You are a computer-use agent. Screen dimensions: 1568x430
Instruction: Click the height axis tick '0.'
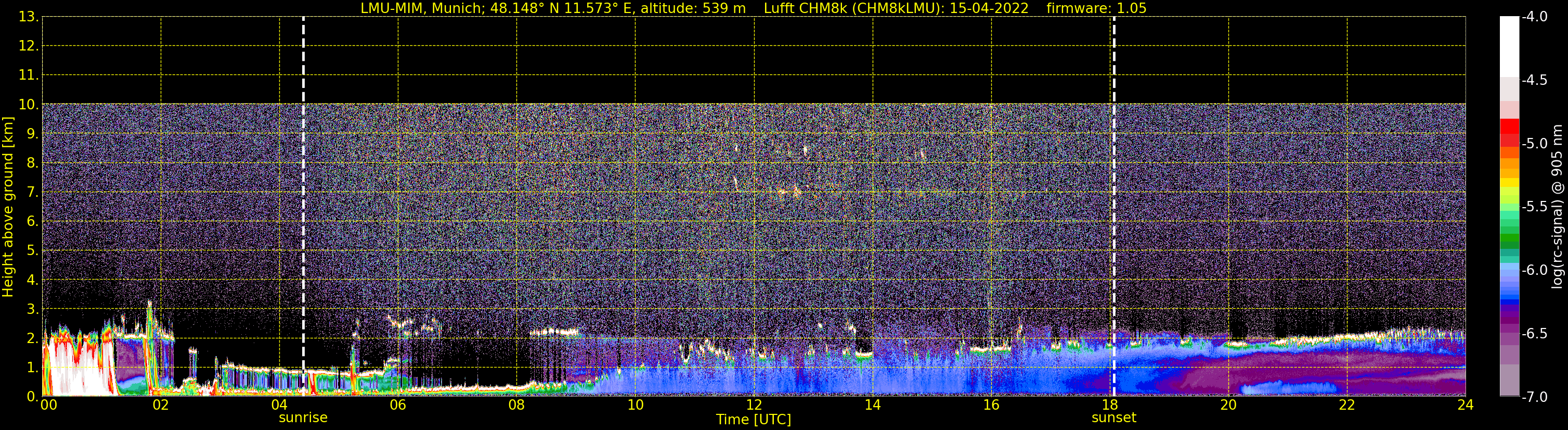tap(32, 397)
